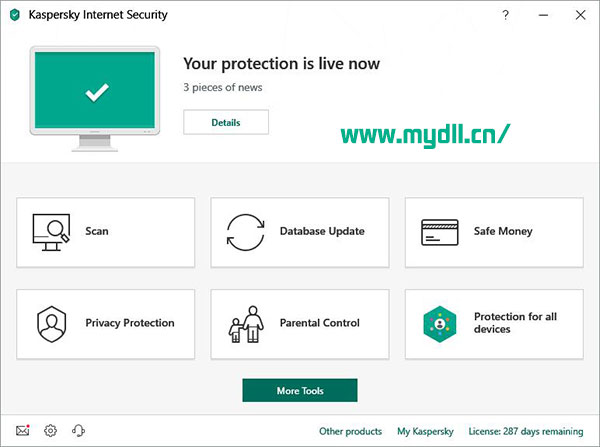Open the Other products link

coord(351,431)
